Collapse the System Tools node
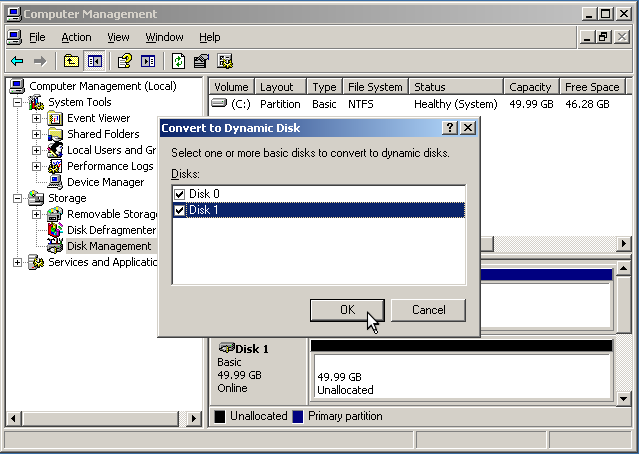 pos(17,102)
